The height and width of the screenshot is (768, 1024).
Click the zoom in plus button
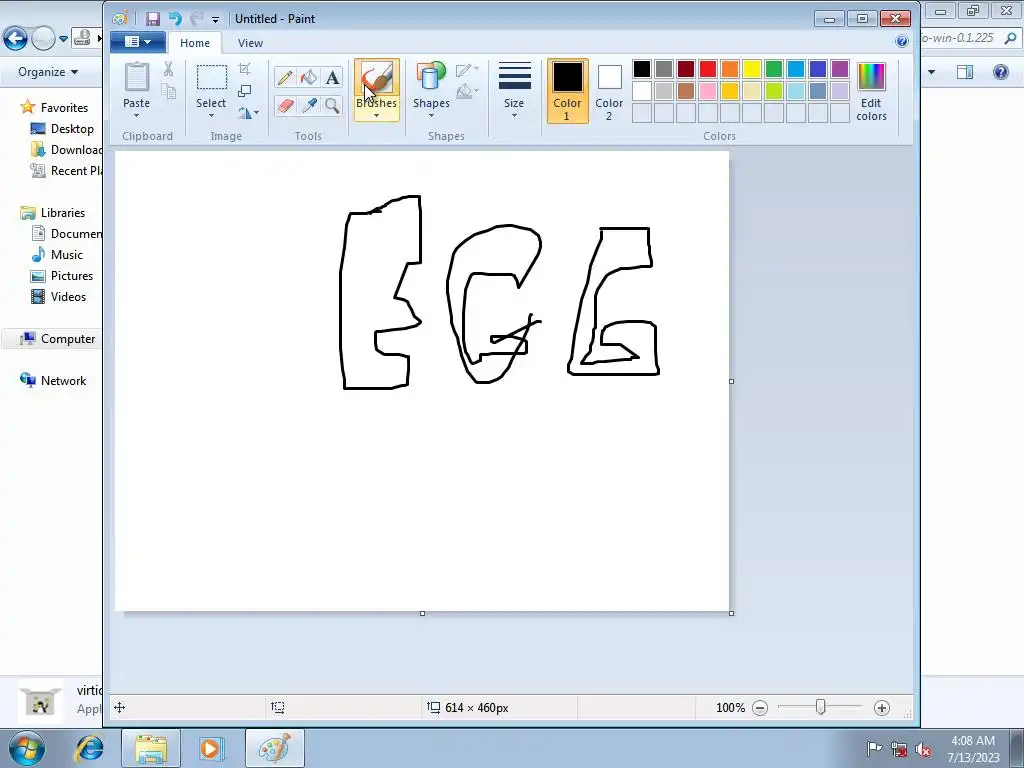click(882, 708)
